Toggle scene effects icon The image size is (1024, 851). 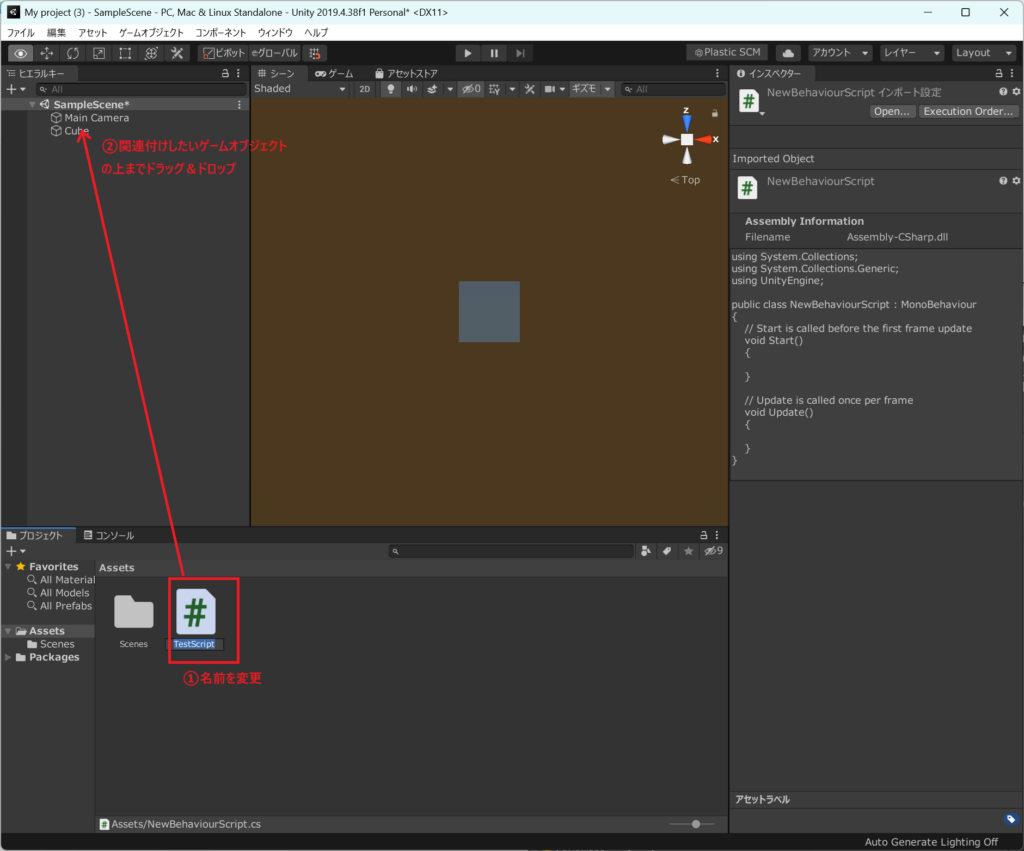pyautogui.click(x=432, y=89)
